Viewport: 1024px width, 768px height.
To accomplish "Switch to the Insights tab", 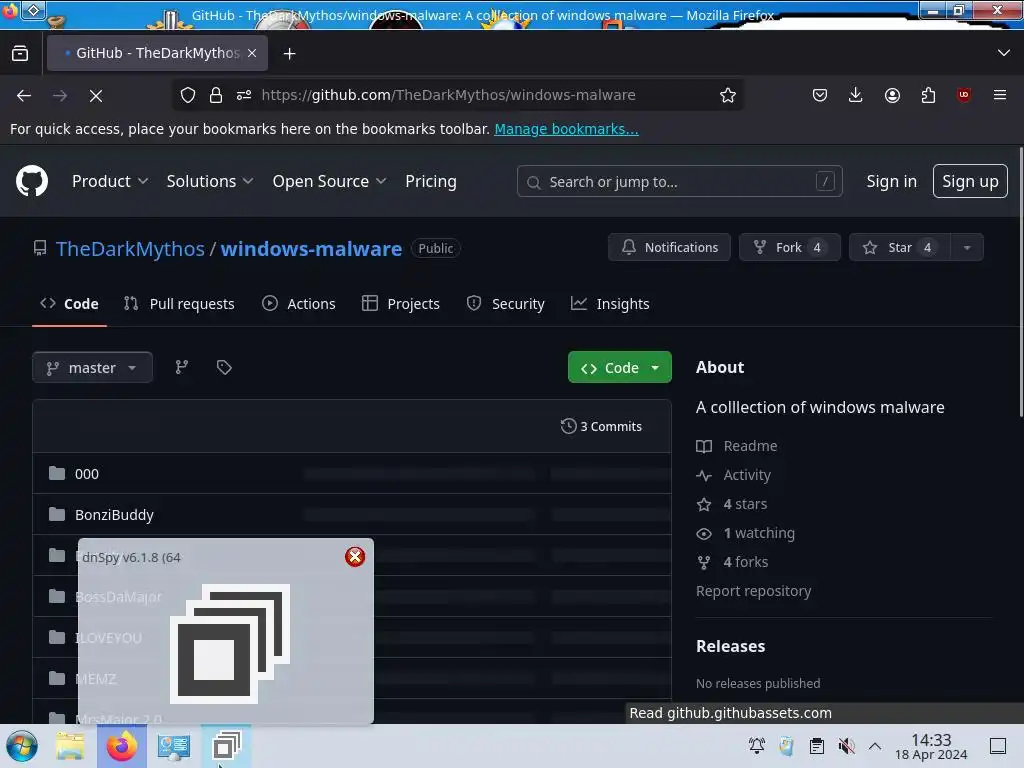I will coord(610,304).
